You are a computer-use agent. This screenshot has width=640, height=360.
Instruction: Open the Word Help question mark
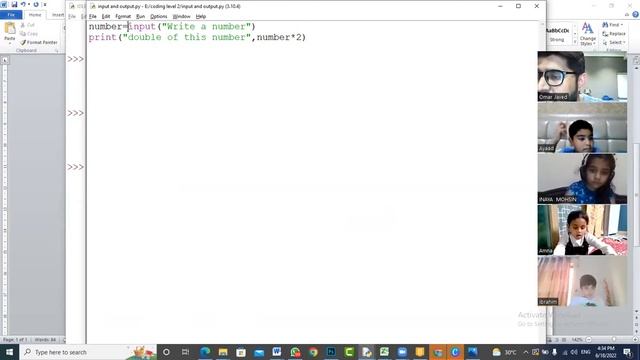pos(636,14)
